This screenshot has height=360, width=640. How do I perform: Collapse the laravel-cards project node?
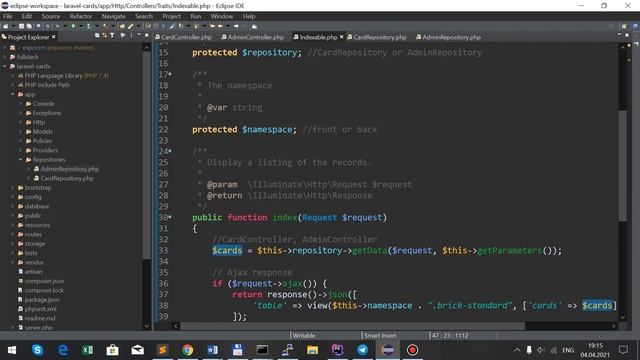(5, 66)
